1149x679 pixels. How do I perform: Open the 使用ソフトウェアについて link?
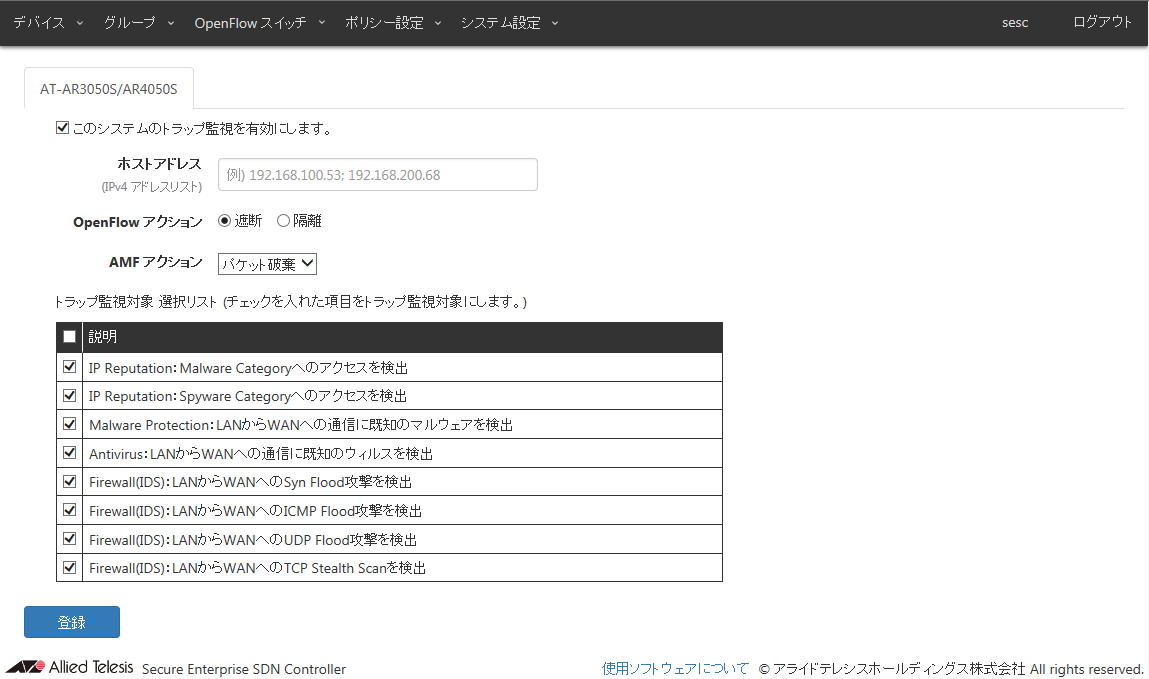pyautogui.click(x=675, y=669)
